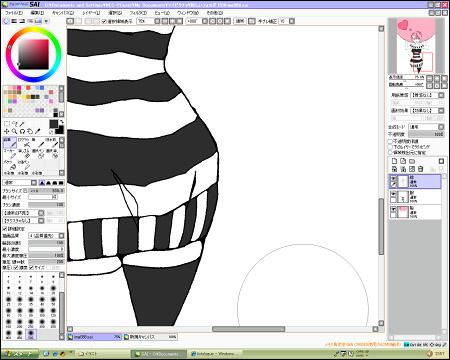The height and width of the screenshot is (360, 450).
Task: Select the 水彩筆 watercolor brush
Action: 52,143
